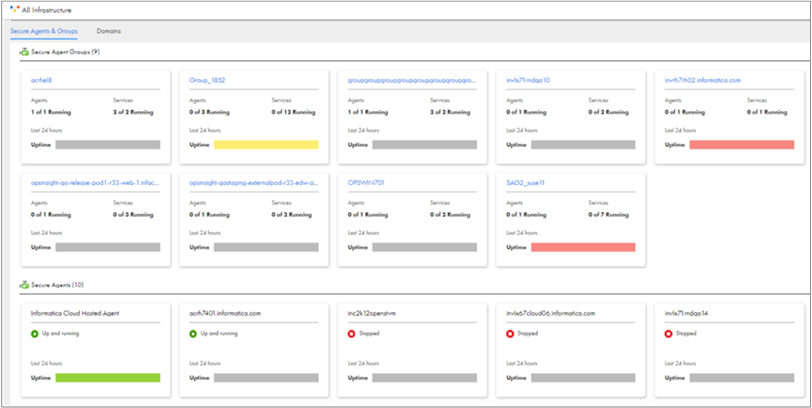The image size is (812, 408).
Task: Click 'Stopped' text on invlx71mdqa14 card
Action: (x=686, y=334)
